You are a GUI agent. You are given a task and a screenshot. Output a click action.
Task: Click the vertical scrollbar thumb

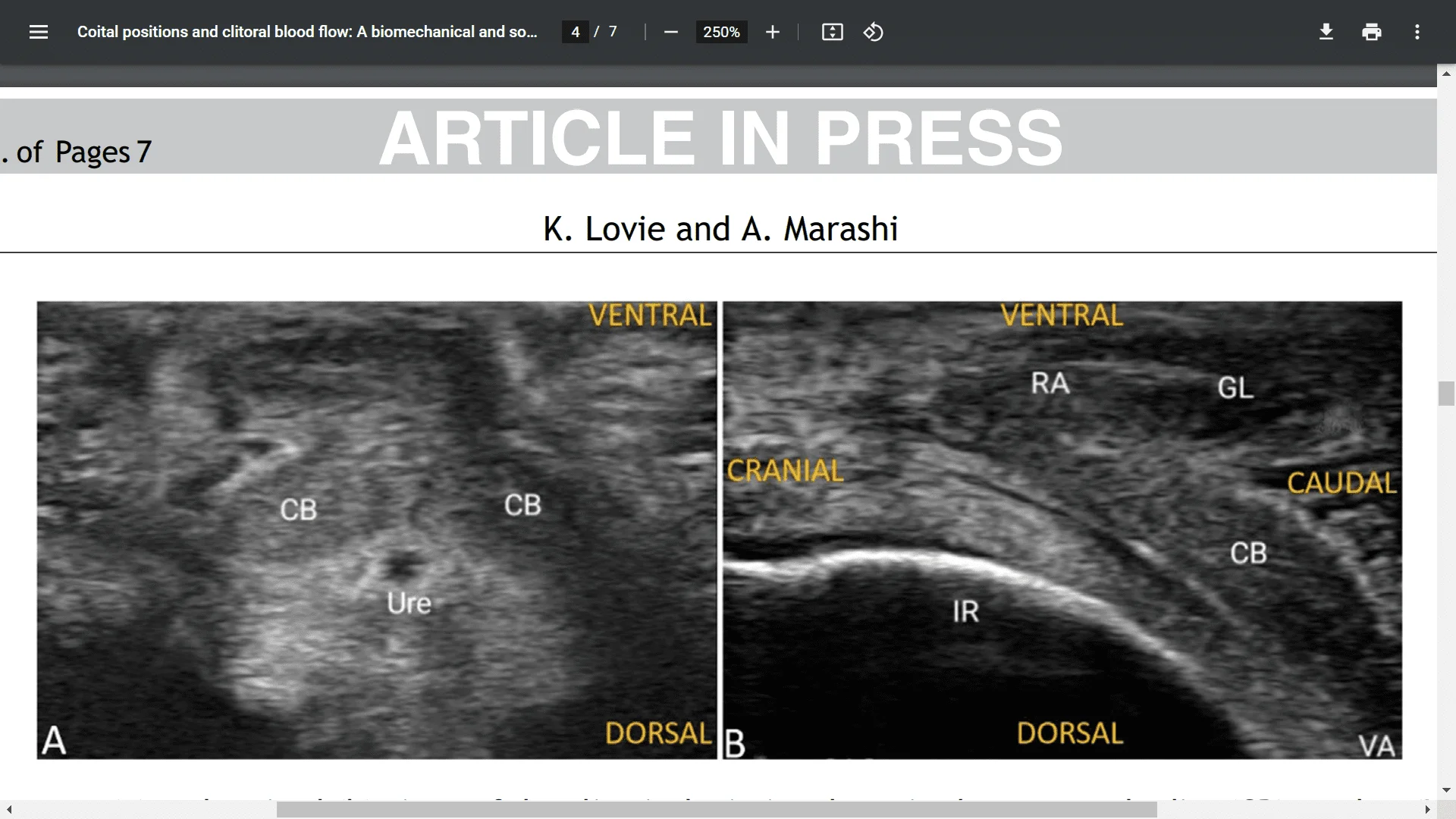pyautogui.click(x=1446, y=394)
